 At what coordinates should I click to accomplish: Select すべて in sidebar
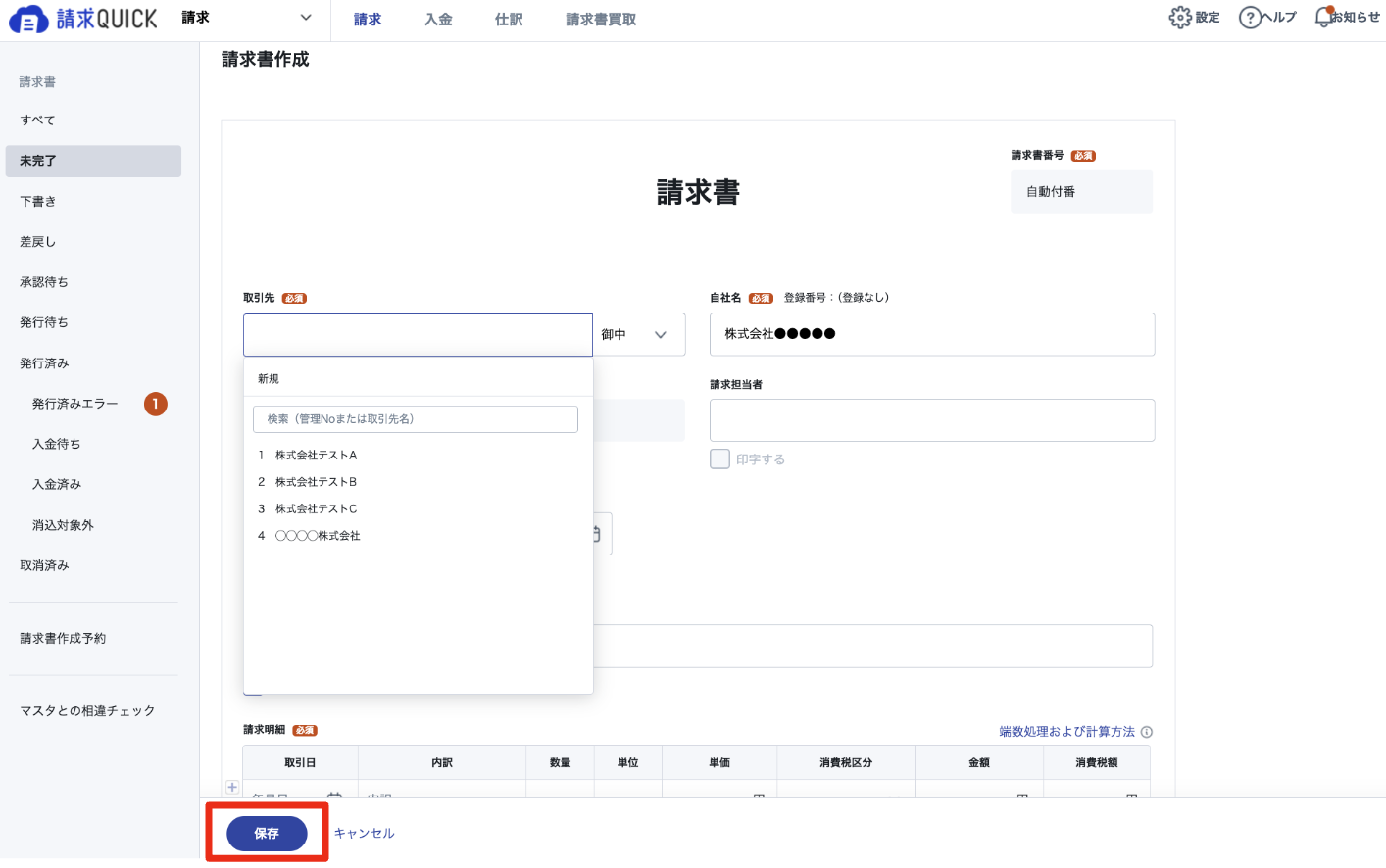93,121
